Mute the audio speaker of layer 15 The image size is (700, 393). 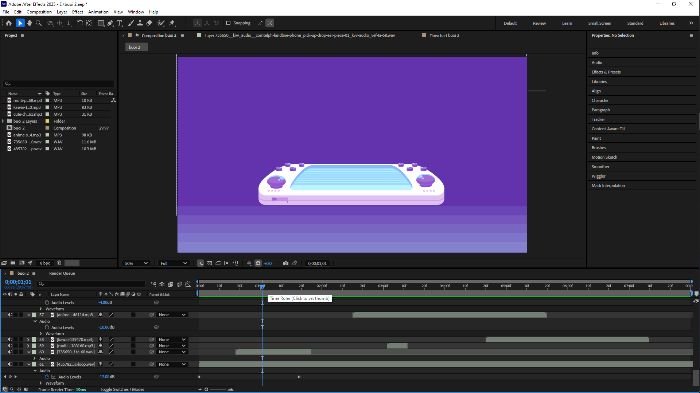point(9,352)
